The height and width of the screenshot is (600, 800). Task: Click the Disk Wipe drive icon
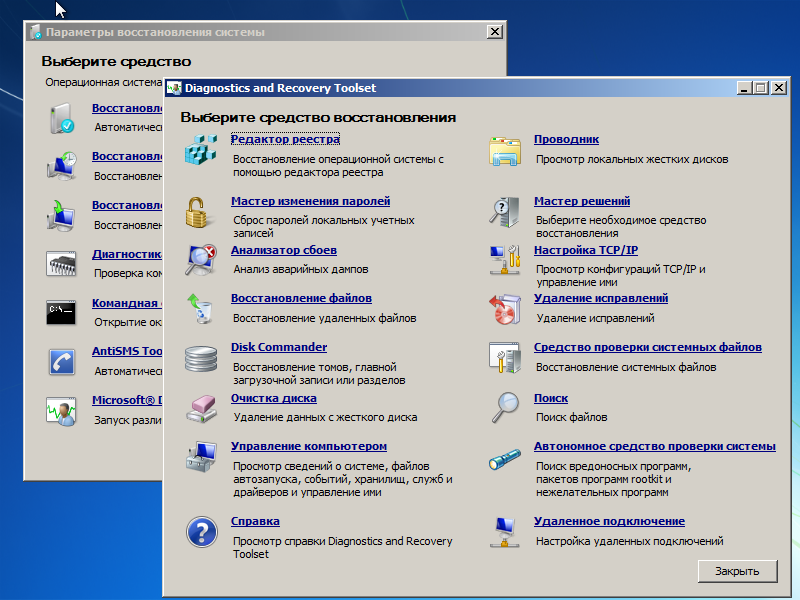(201, 409)
